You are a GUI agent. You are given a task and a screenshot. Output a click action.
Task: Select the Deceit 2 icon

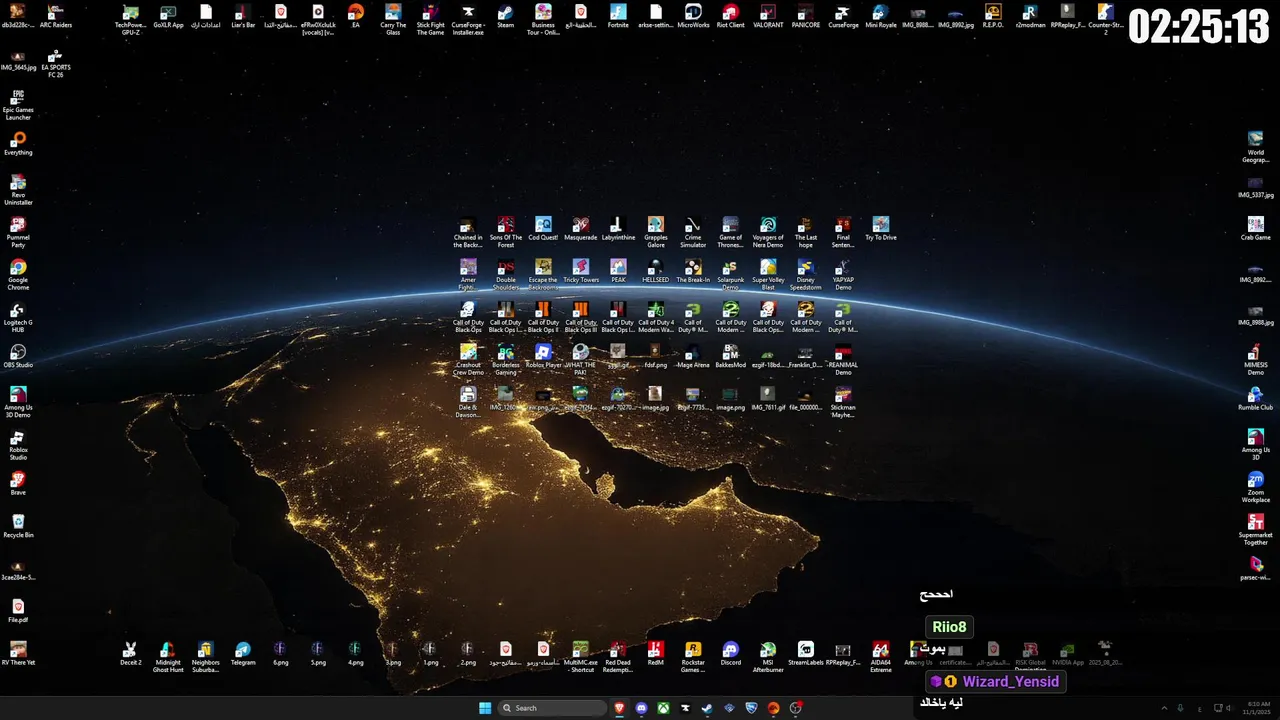130,653
